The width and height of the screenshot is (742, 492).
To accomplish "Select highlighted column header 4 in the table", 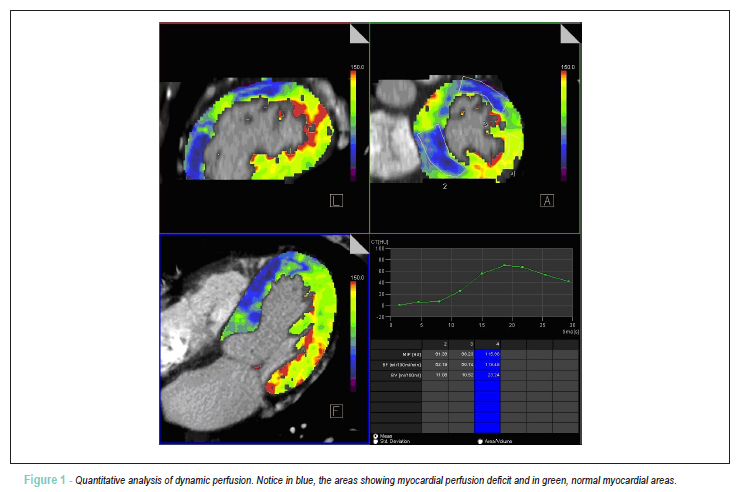I will [x=487, y=344].
